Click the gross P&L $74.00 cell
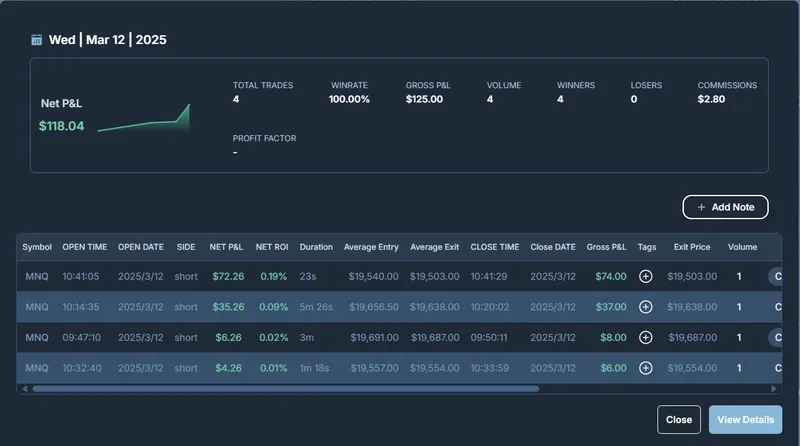 [611, 276]
